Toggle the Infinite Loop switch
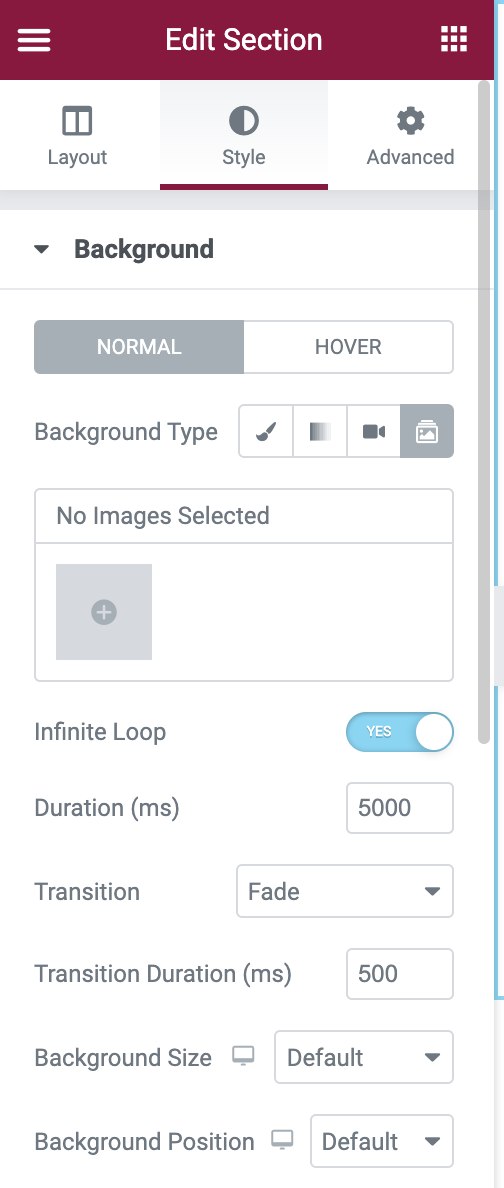Viewport: 504px width, 1188px height. coord(399,732)
